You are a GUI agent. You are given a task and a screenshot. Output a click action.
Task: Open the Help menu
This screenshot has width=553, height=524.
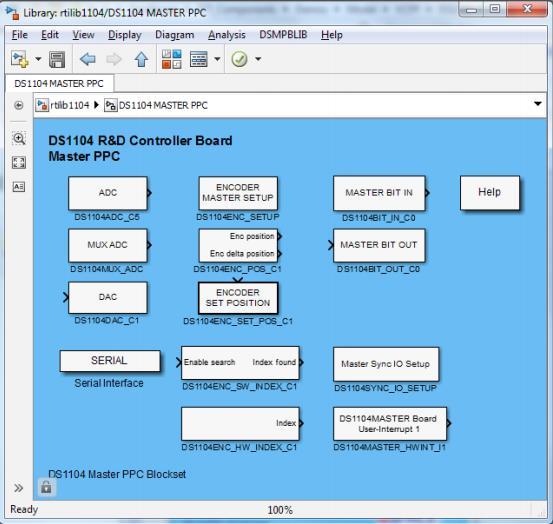tap(332, 35)
